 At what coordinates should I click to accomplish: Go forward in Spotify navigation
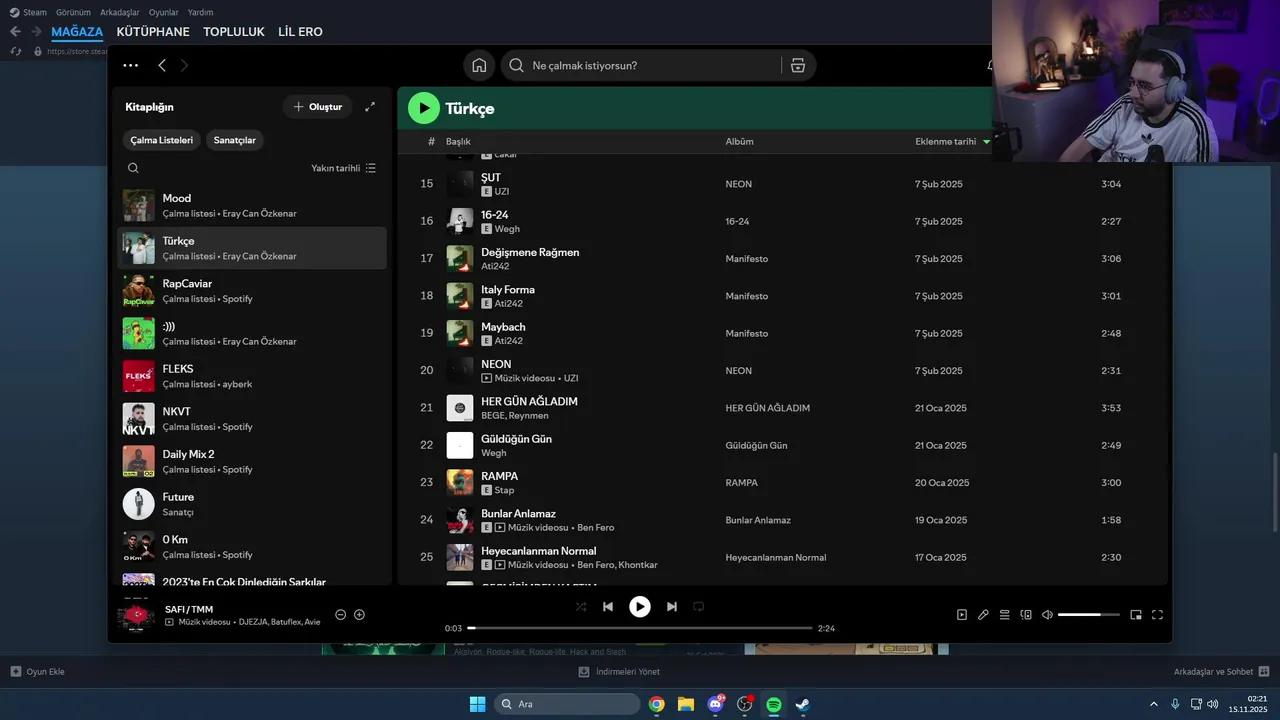184,65
